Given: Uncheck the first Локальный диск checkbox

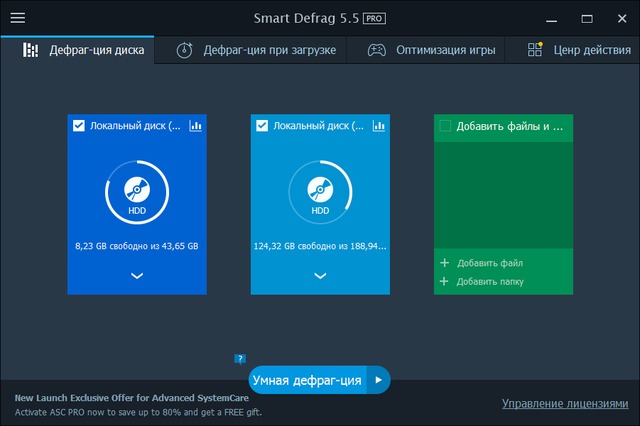Looking at the screenshot, I should pos(79,126).
